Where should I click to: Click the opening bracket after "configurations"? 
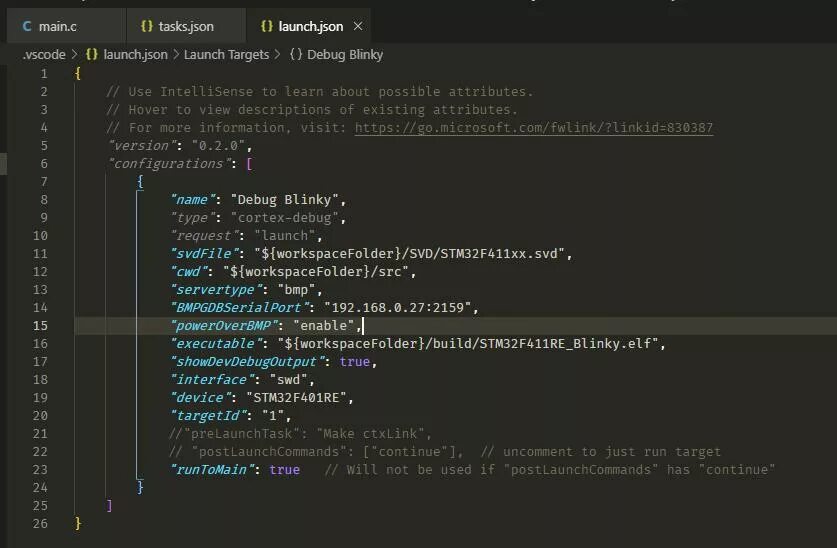[x=249, y=164]
